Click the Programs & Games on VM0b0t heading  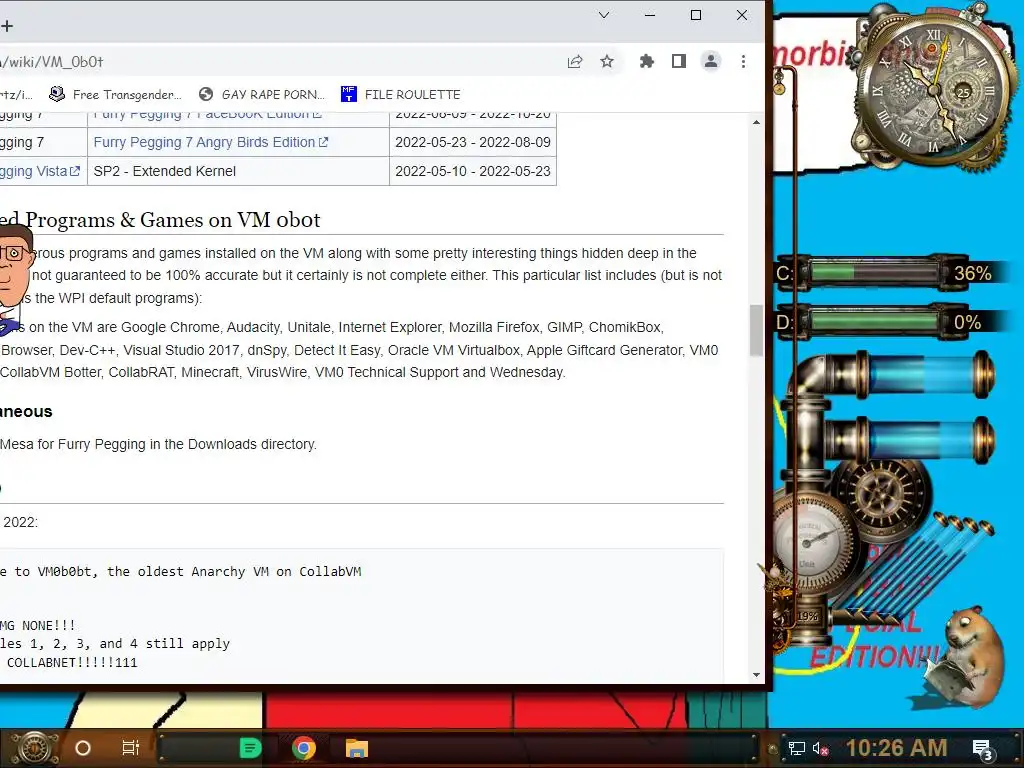coord(160,220)
